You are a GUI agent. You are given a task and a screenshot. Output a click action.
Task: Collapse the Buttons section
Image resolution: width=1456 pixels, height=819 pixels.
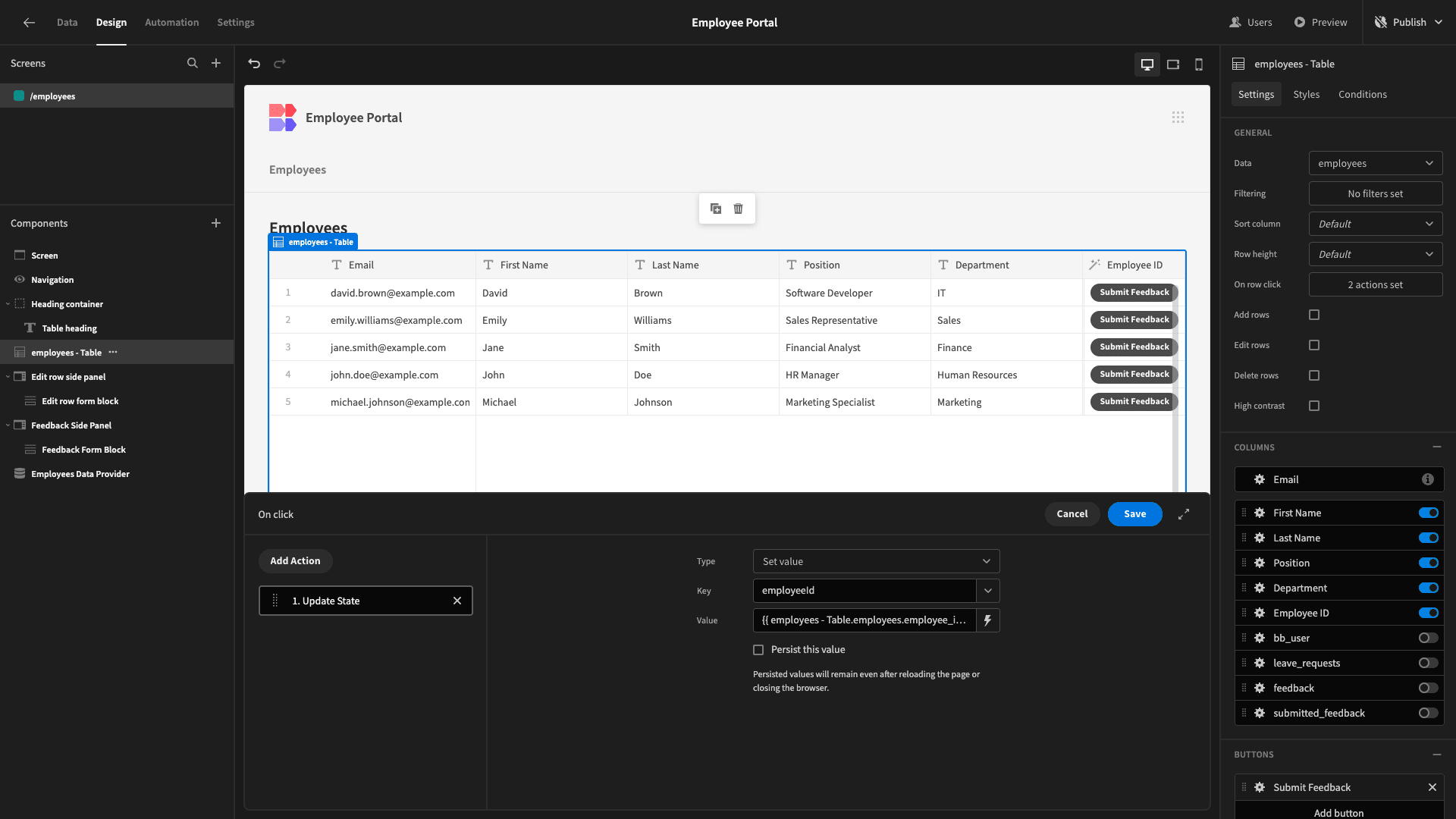1437,755
